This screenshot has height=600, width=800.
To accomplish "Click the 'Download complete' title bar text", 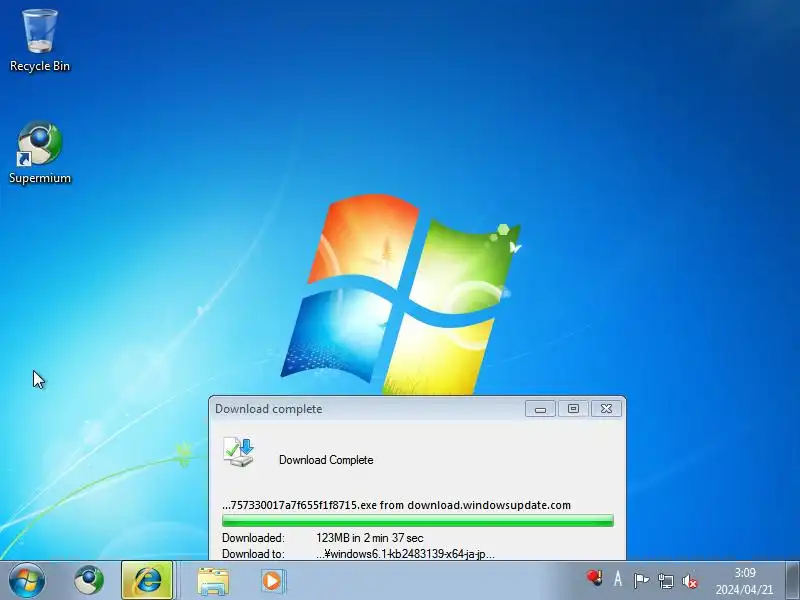I will [268, 409].
